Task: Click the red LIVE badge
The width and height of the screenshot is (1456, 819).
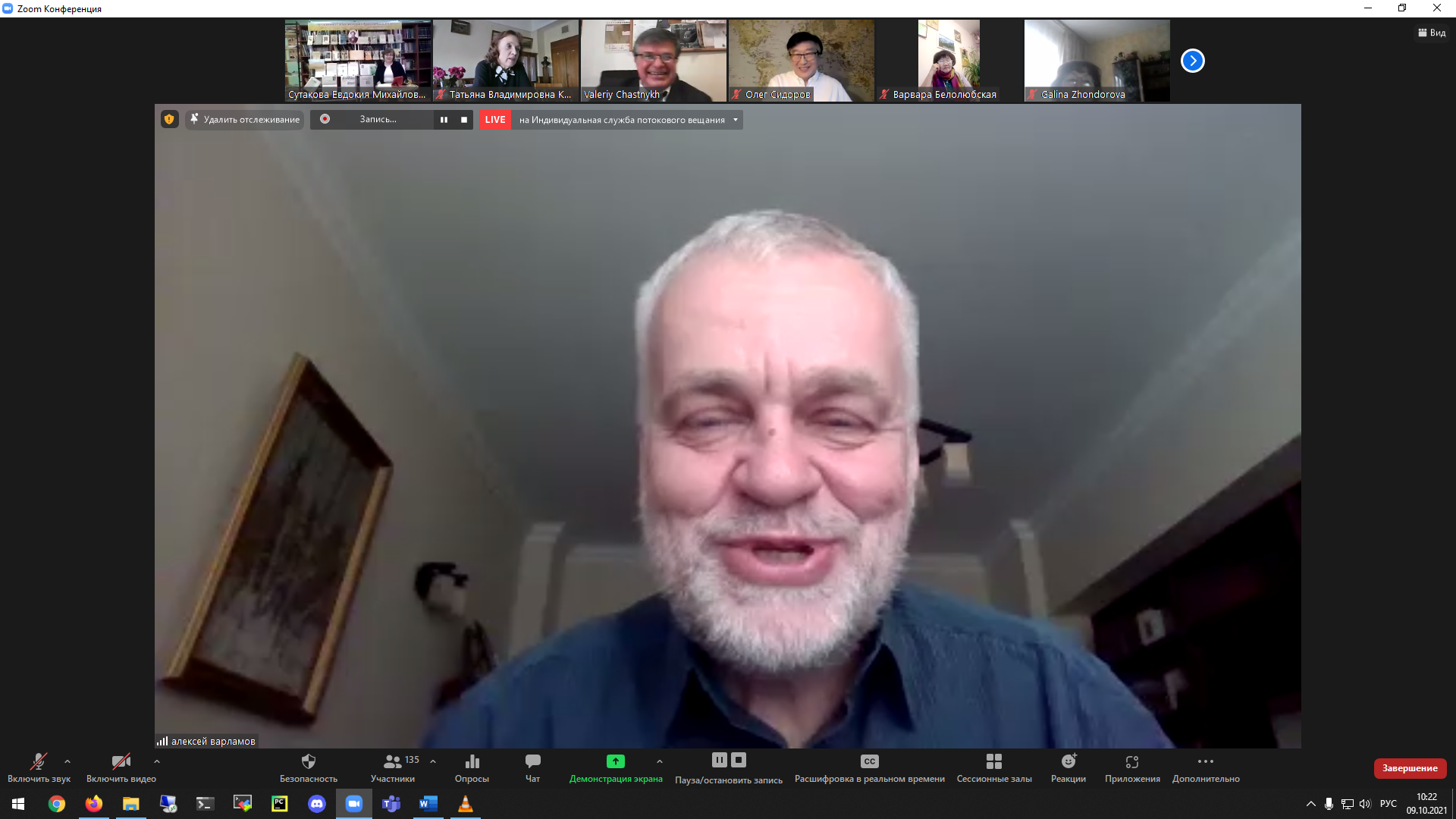Action: (x=495, y=119)
